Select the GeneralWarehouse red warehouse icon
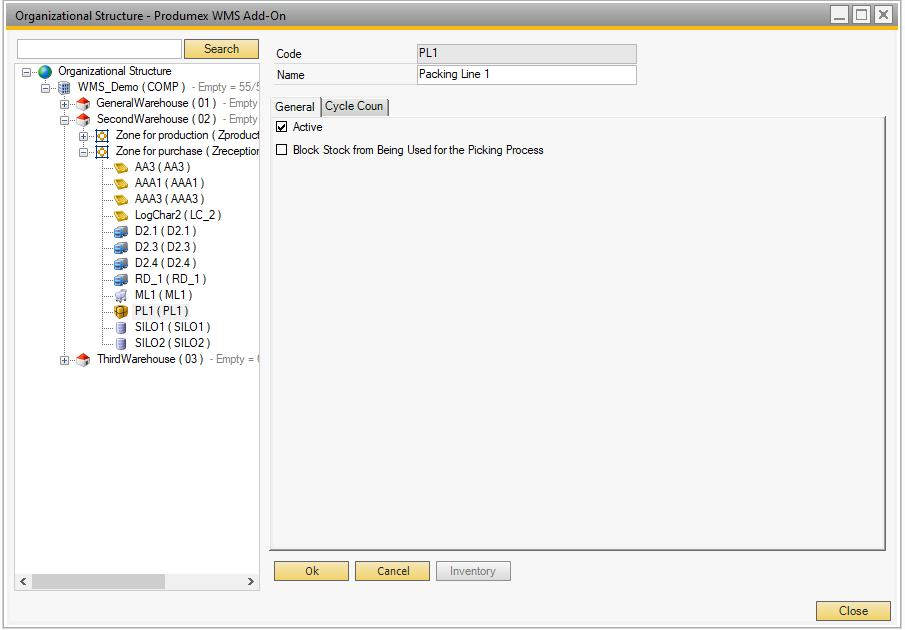The height and width of the screenshot is (630, 905). pyautogui.click(x=83, y=104)
